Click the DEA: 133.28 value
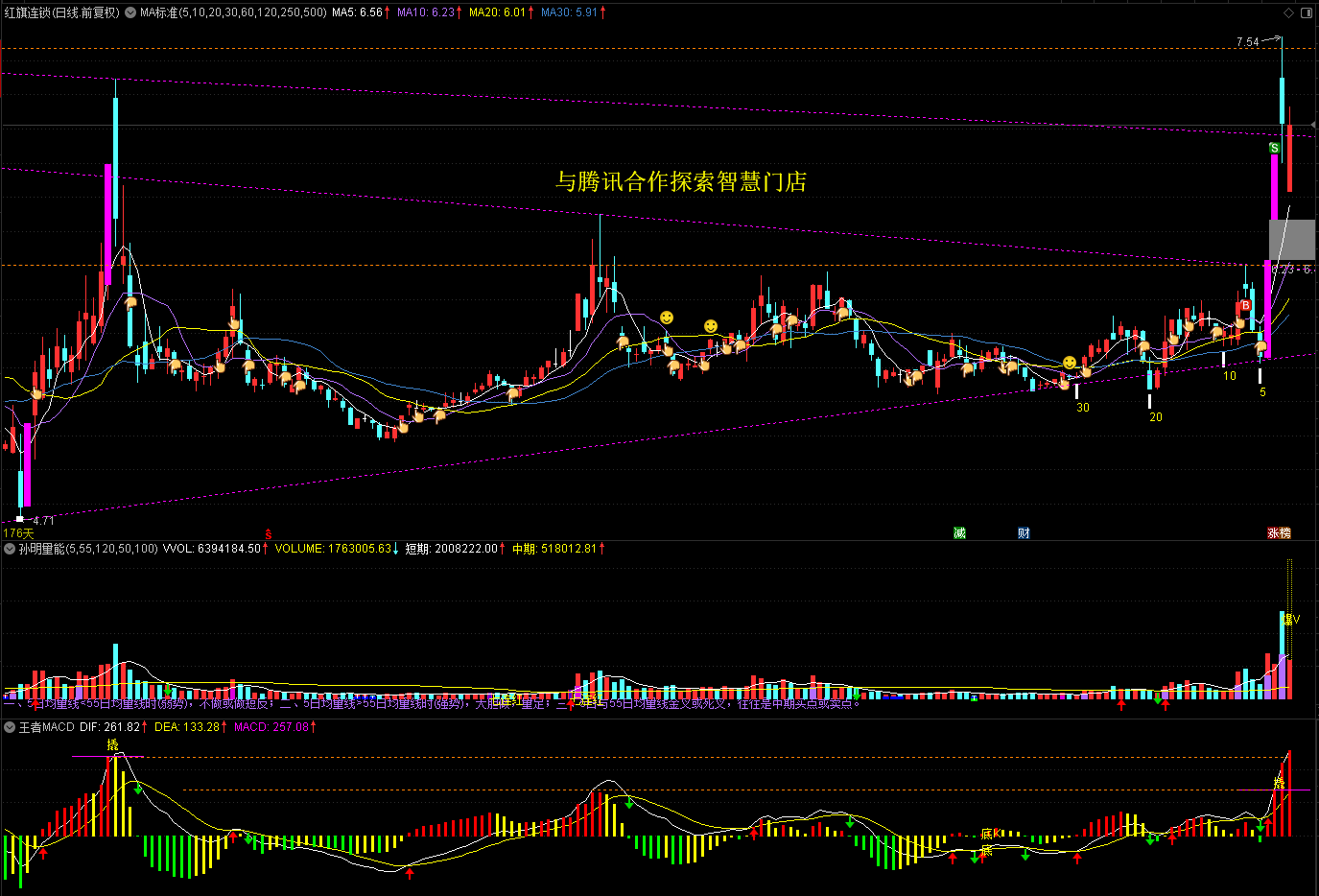This screenshot has width=1319, height=896. pos(187,727)
